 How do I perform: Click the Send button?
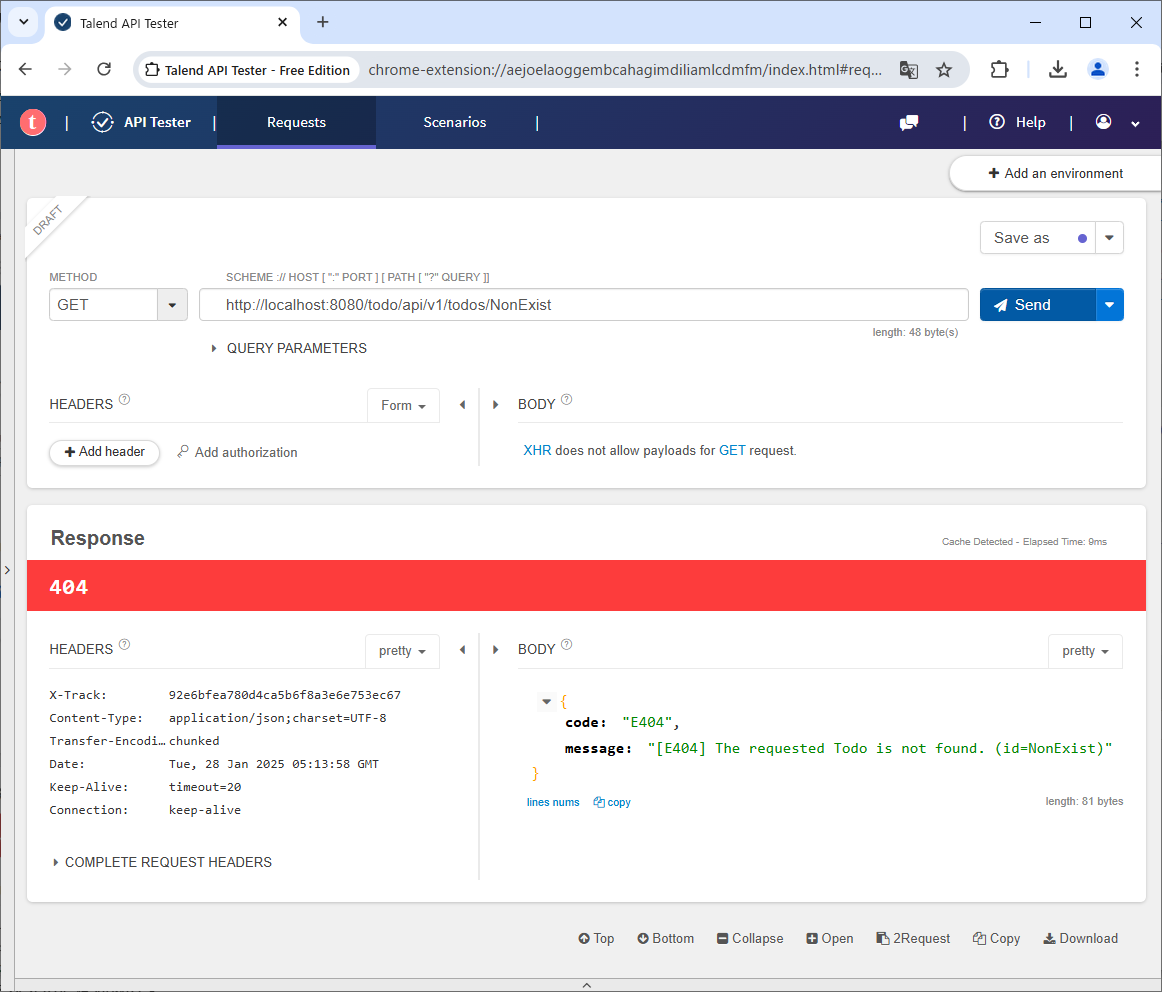(x=1037, y=305)
